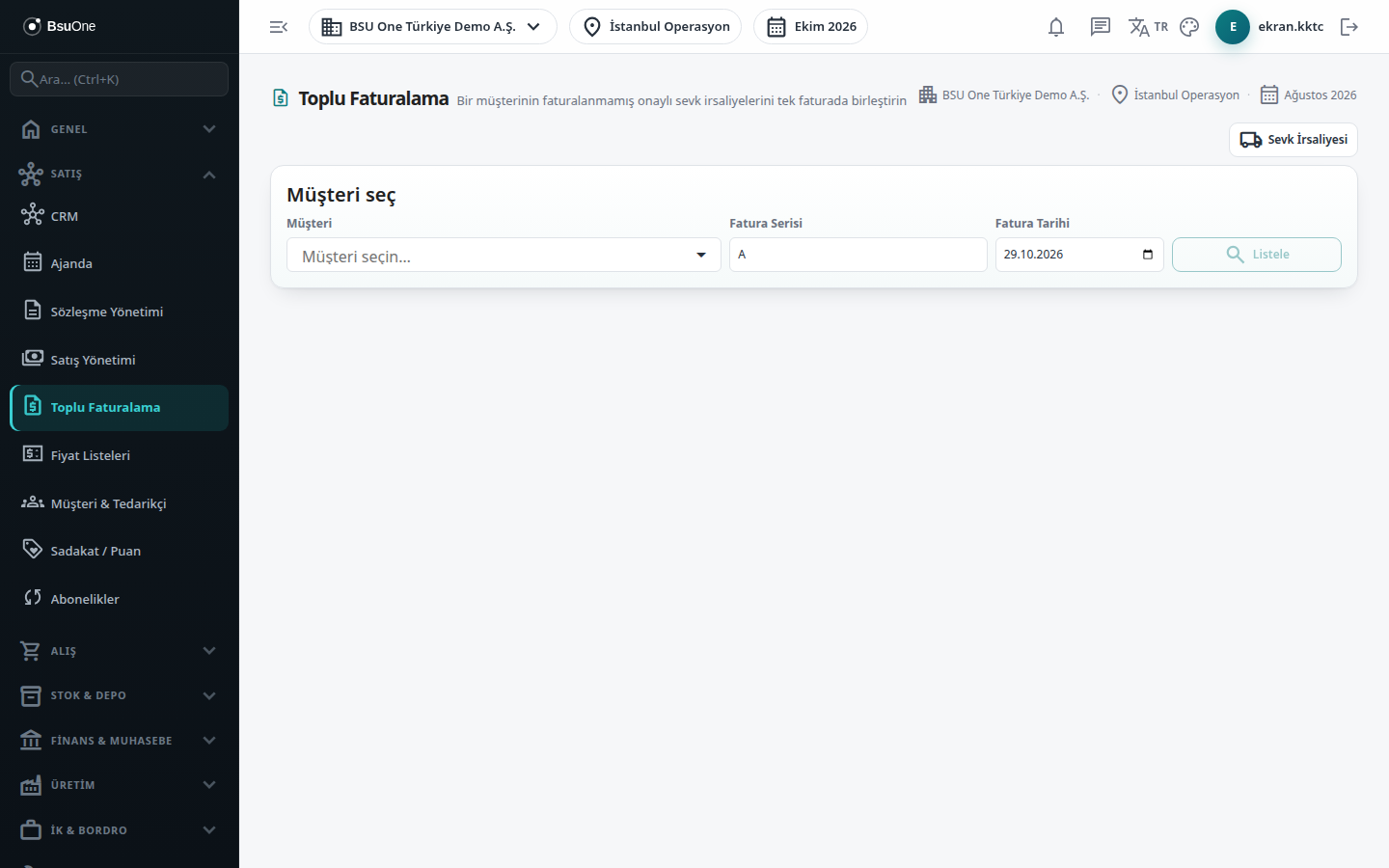This screenshot has width=1389, height=868.
Task: Select Toplu Faturalama sidebar item
Action: 120,408
